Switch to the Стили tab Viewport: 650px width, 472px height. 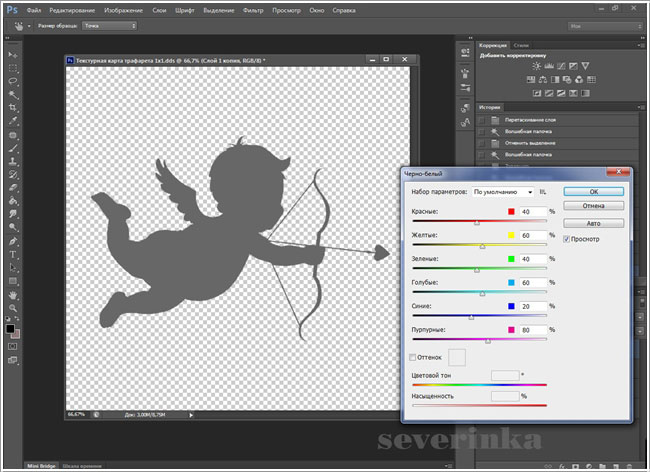point(521,46)
